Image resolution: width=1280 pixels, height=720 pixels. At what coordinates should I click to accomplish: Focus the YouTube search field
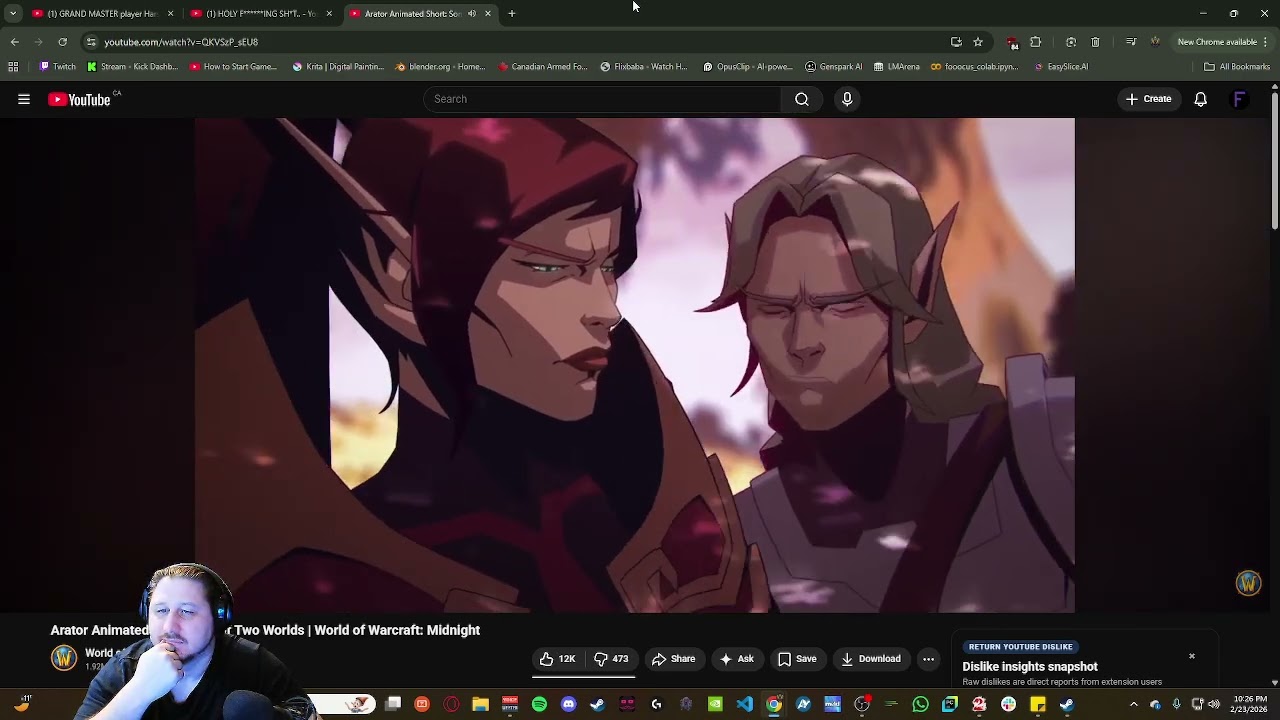[x=602, y=99]
